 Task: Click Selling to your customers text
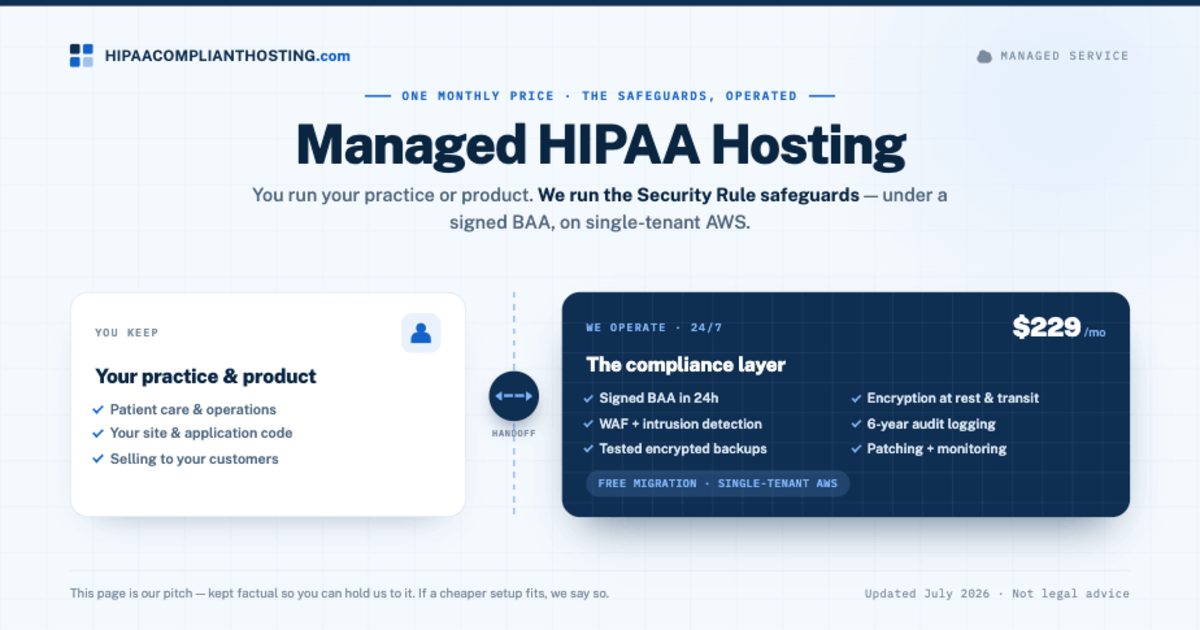point(194,459)
